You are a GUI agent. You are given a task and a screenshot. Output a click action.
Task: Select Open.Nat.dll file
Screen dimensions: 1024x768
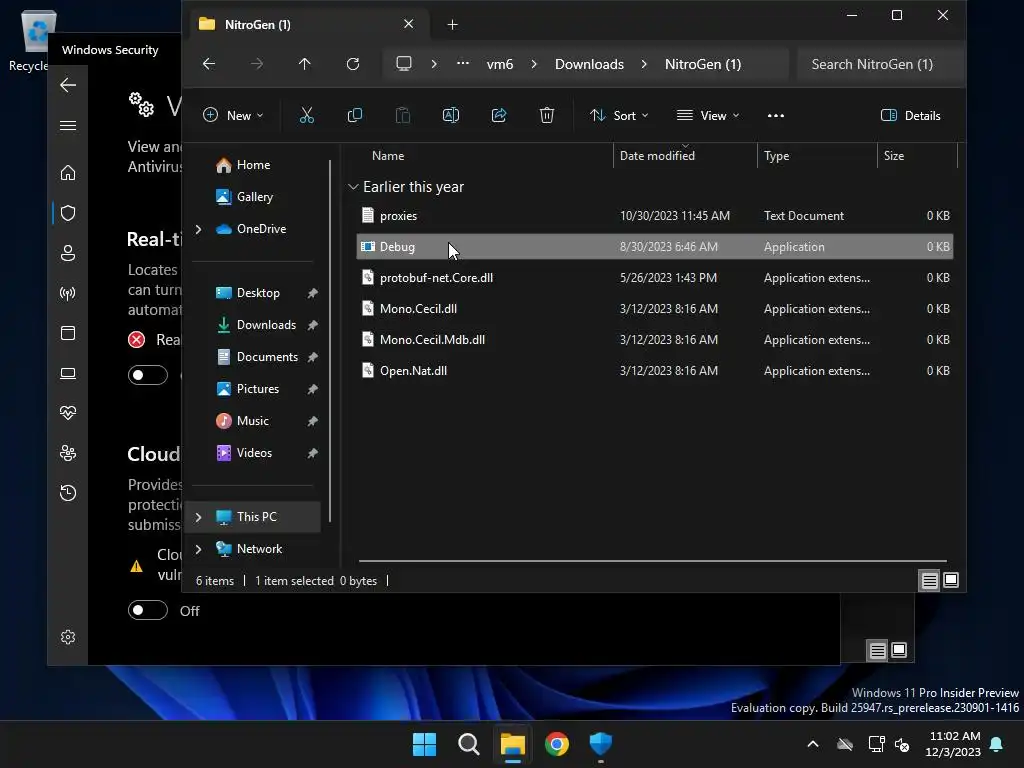[654, 371]
